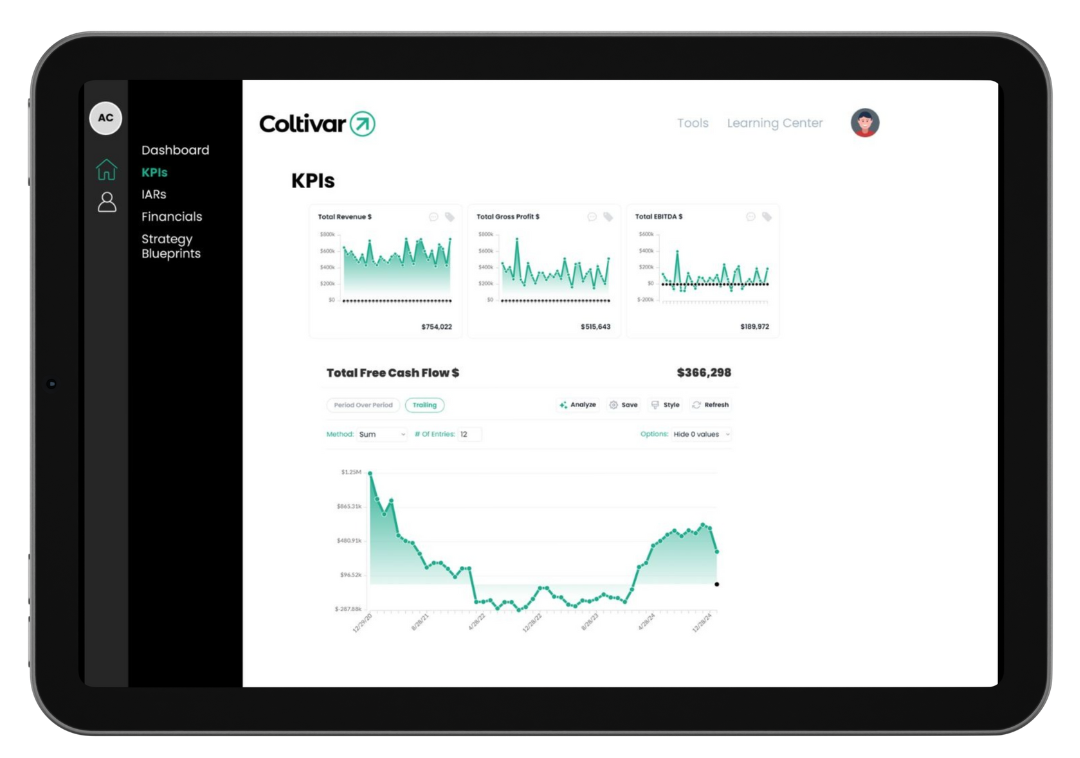Click the $515,643 gross profit total

click(595, 326)
